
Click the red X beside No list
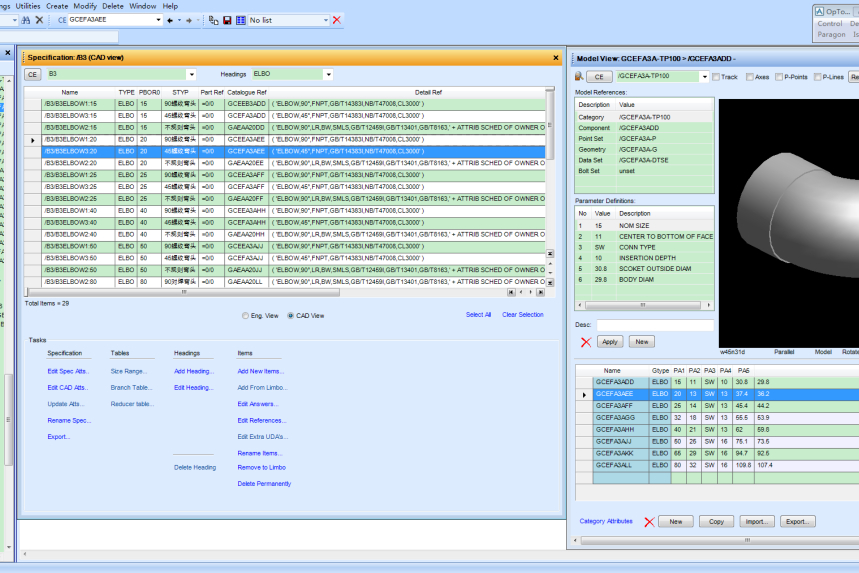(x=336, y=20)
